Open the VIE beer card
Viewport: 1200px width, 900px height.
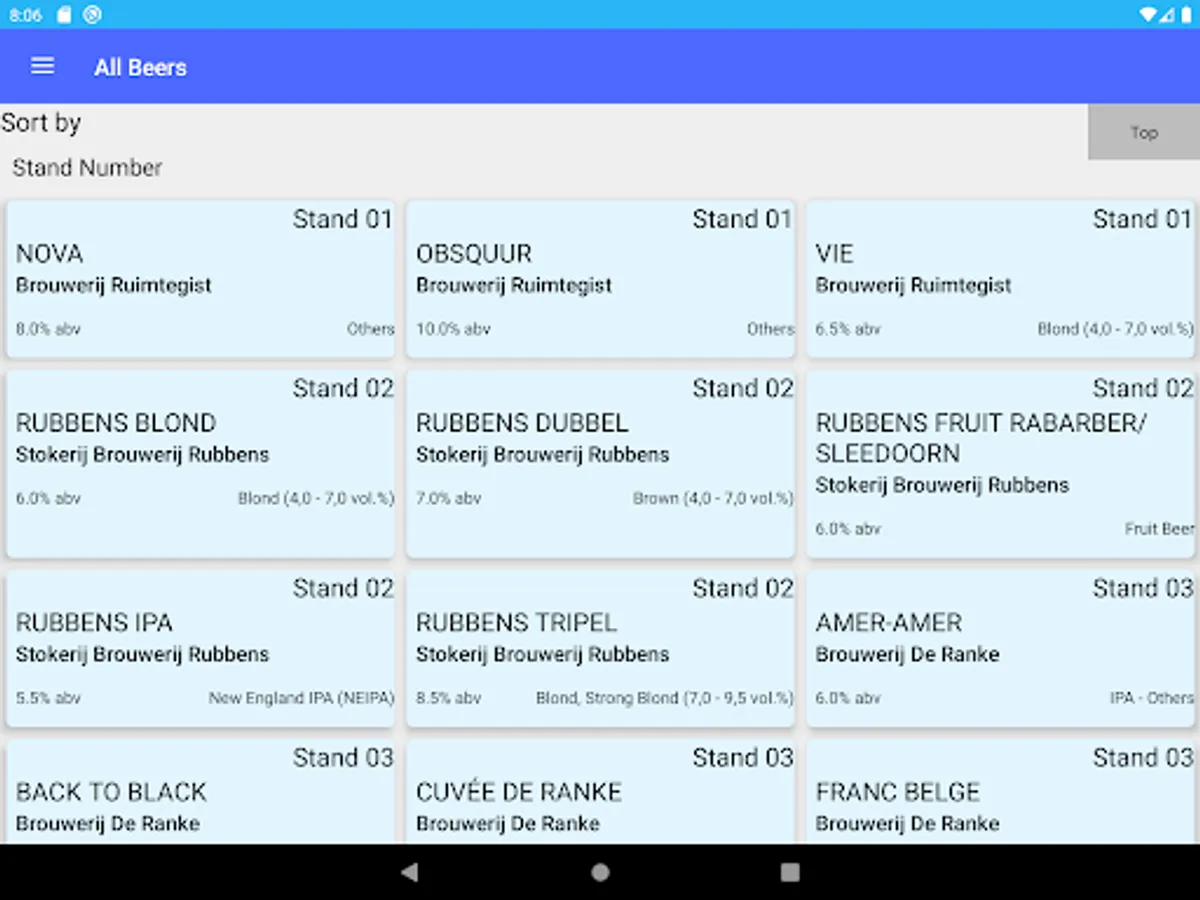click(1003, 279)
